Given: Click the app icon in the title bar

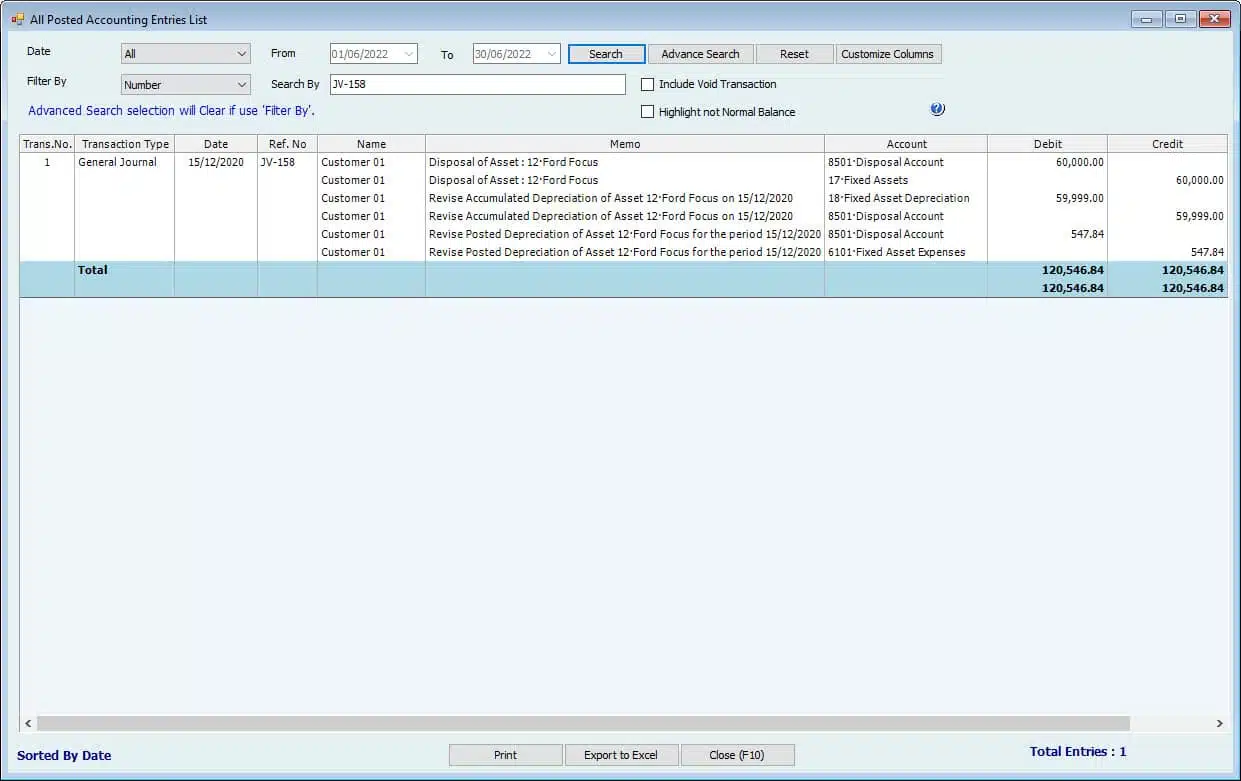Looking at the screenshot, I should coord(17,19).
